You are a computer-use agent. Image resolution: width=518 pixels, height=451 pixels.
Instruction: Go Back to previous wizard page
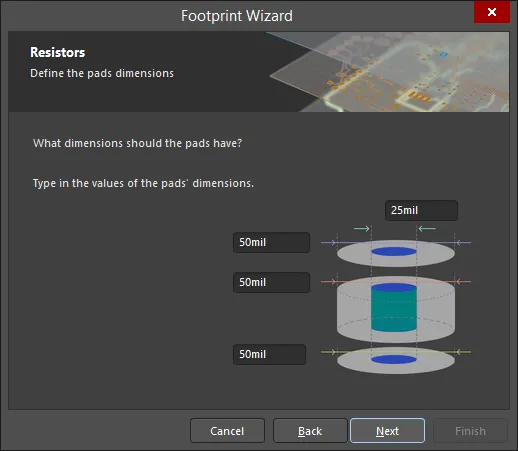coord(310,431)
